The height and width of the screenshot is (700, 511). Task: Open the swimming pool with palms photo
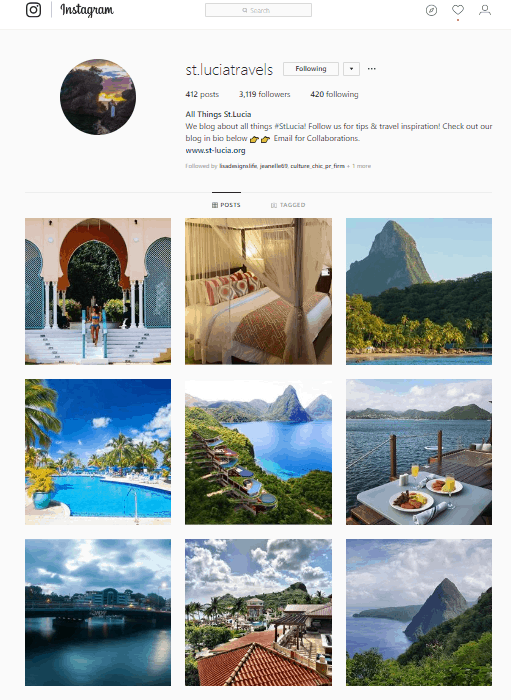tap(98, 452)
